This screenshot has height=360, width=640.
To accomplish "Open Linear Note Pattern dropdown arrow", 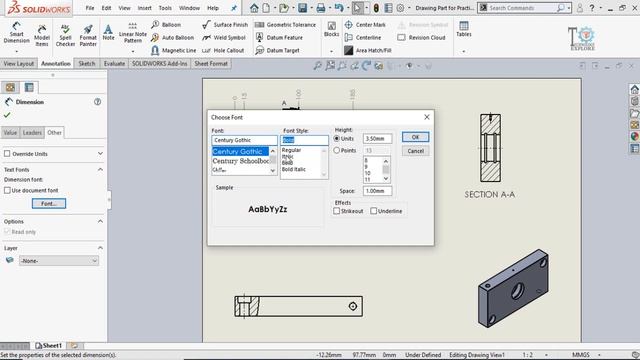I will click(x=133, y=51).
